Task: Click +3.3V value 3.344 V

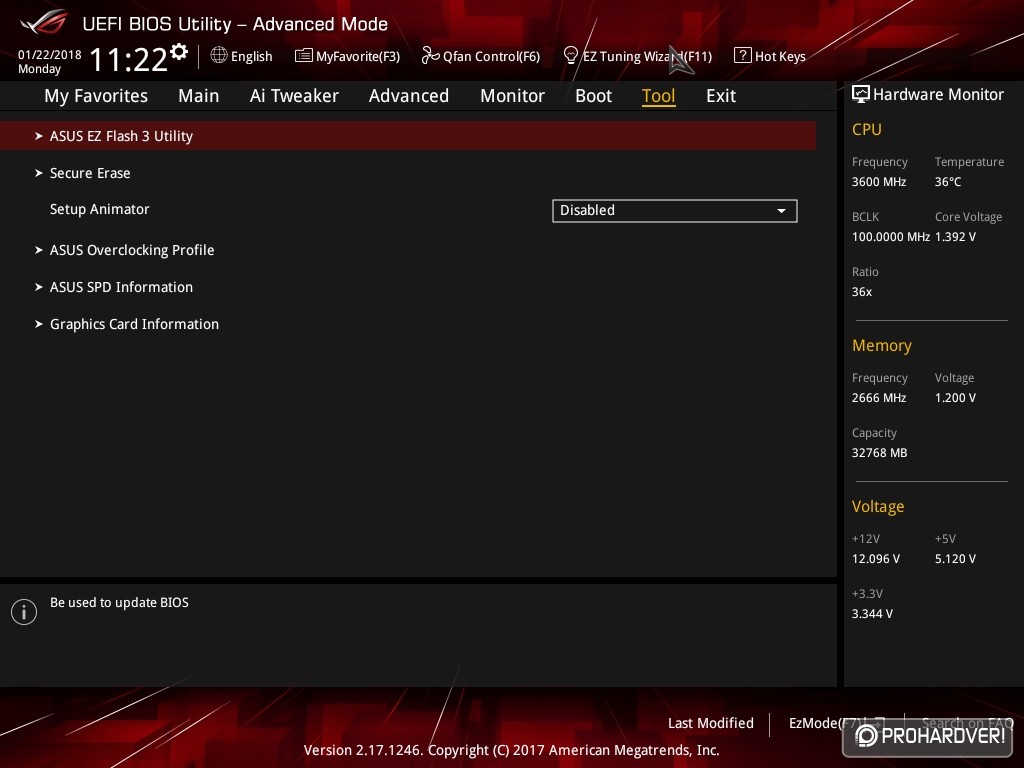Action: [872, 614]
